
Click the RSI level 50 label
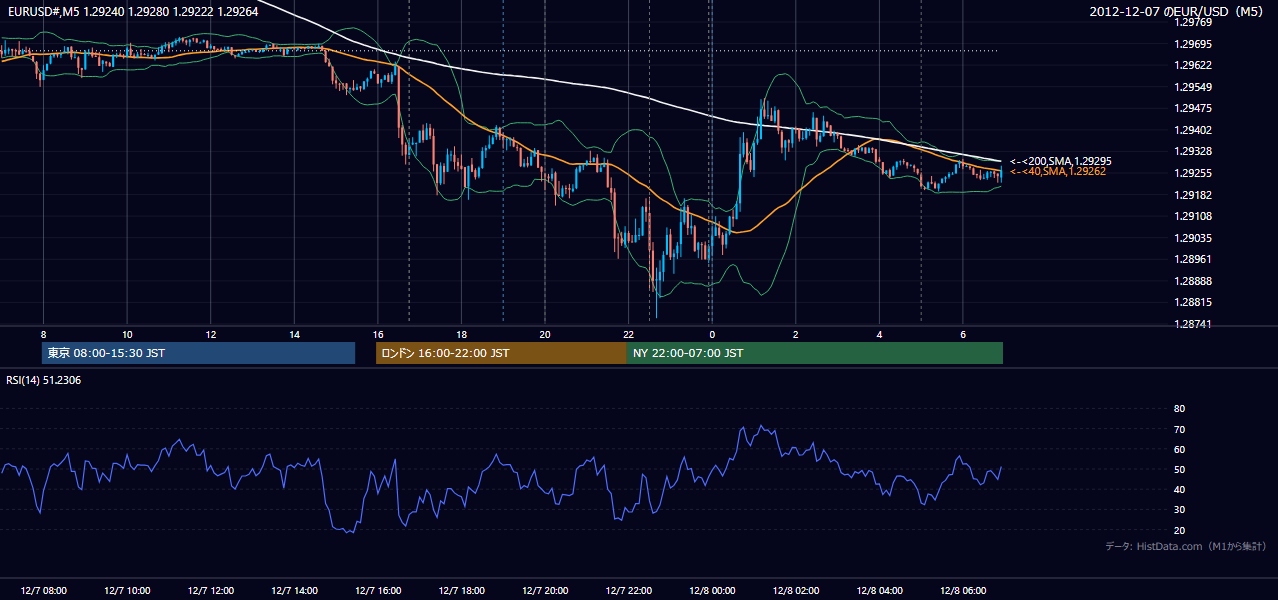point(1179,470)
